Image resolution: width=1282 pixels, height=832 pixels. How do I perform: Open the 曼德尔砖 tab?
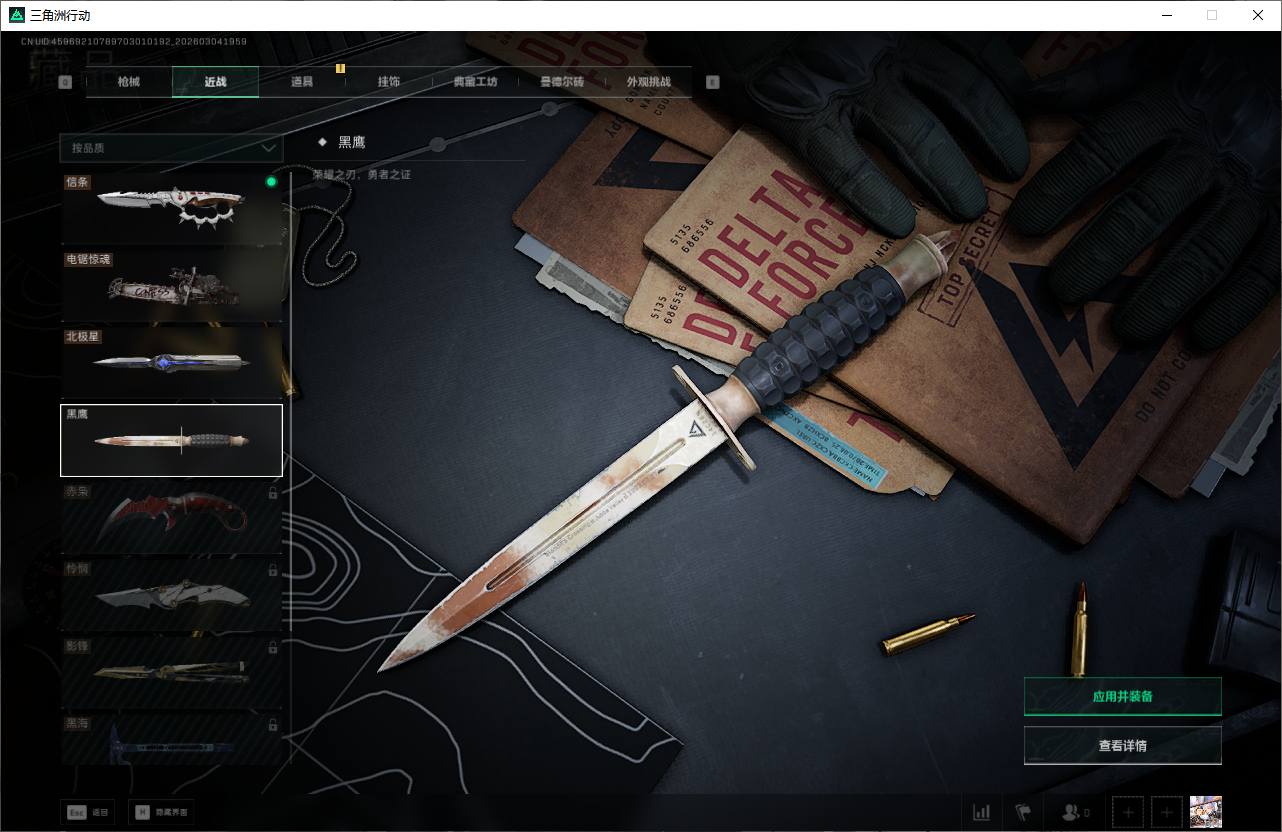pos(561,82)
